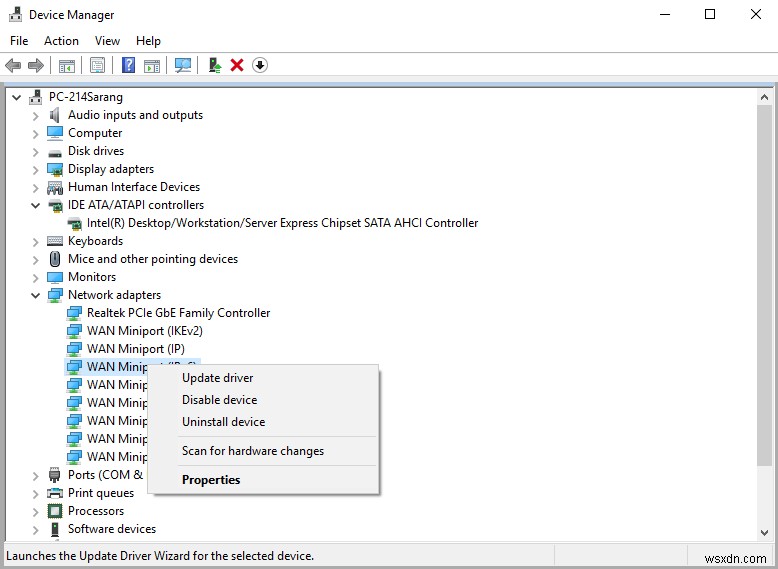Viewport: 778px width, 569px height.
Task: Click the Realtek PCIe GbE adapter icon
Action: pos(74,313)
